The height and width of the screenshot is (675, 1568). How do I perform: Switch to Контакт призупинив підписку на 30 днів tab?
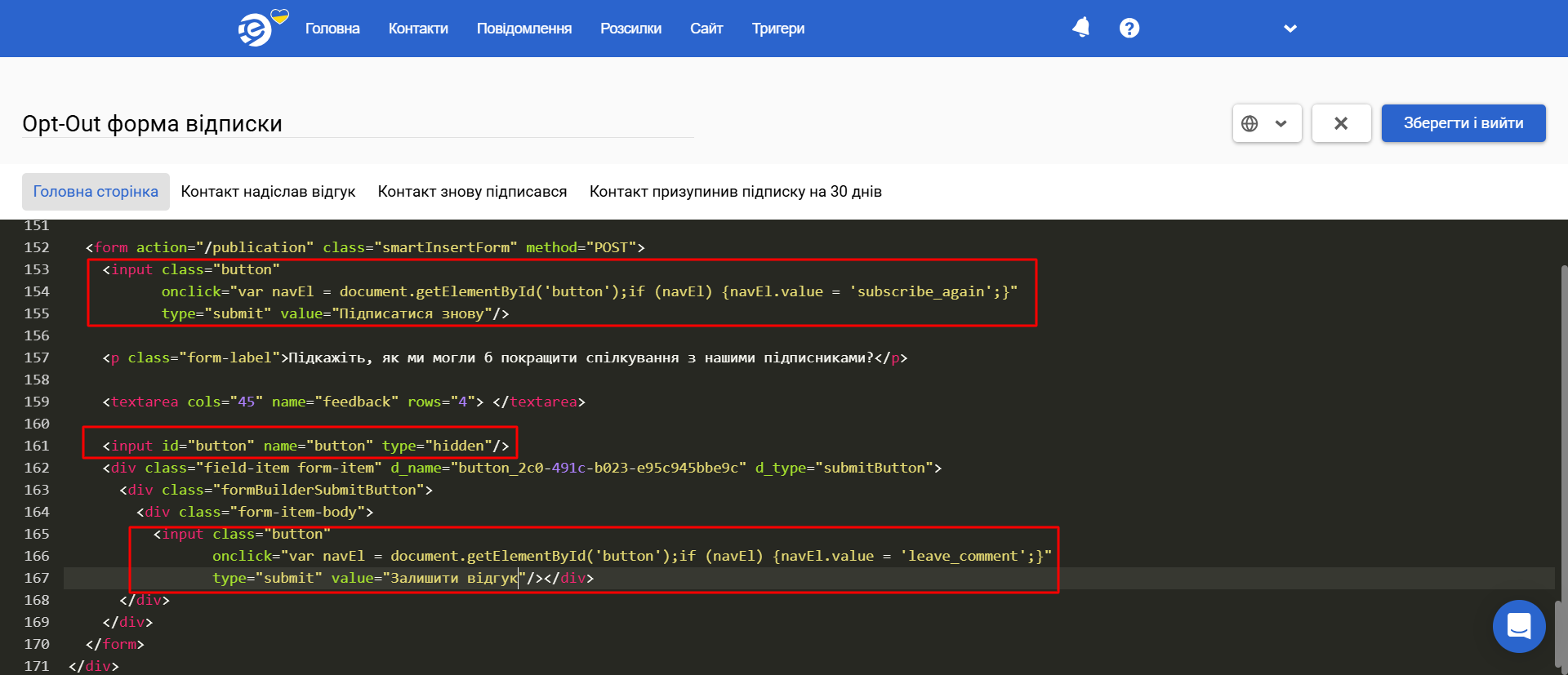click(736, 192)
